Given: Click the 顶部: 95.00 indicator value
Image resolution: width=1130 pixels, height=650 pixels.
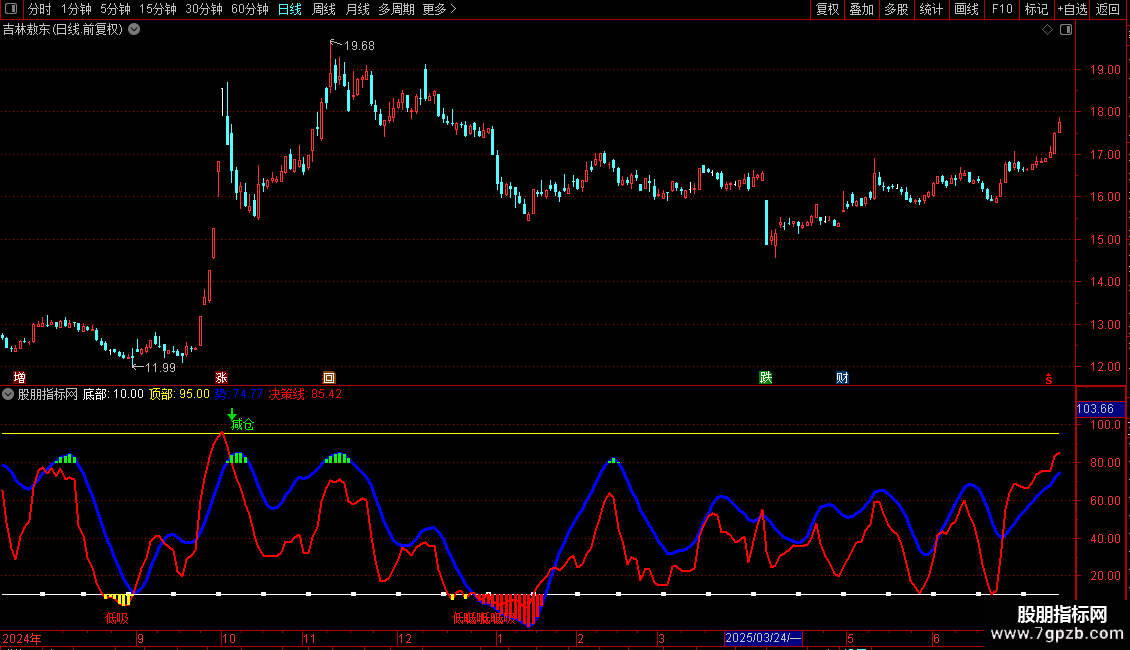Looking at the screenshot, I should pyautogui.click(x=179, y=394).
